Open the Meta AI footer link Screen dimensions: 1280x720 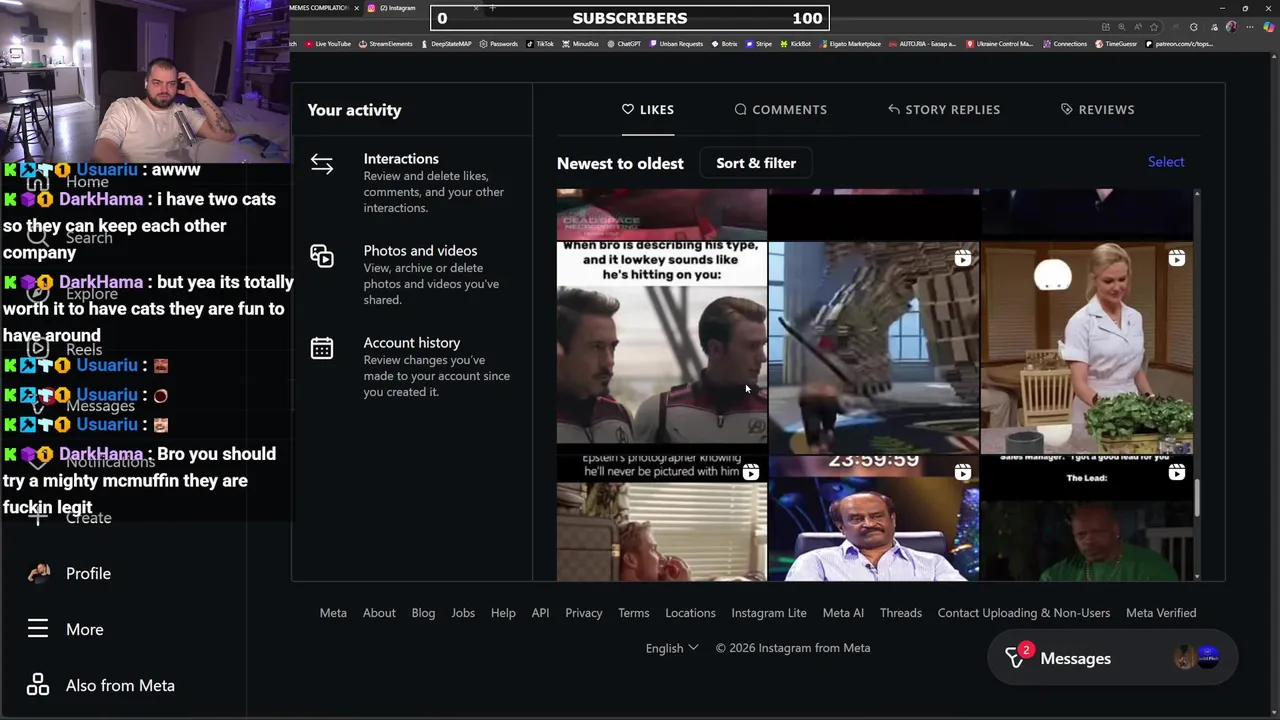pos(843,613)
